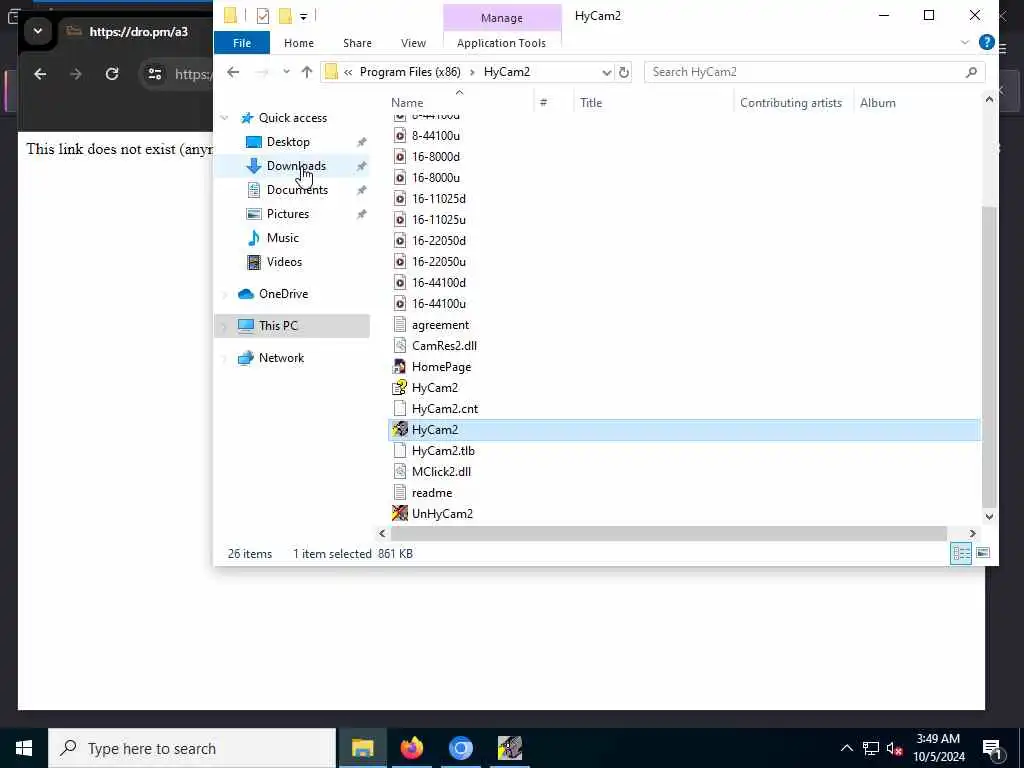Open browser tab list dropdown
Viewport: 1024px width, 768px height.
[37, 31]
